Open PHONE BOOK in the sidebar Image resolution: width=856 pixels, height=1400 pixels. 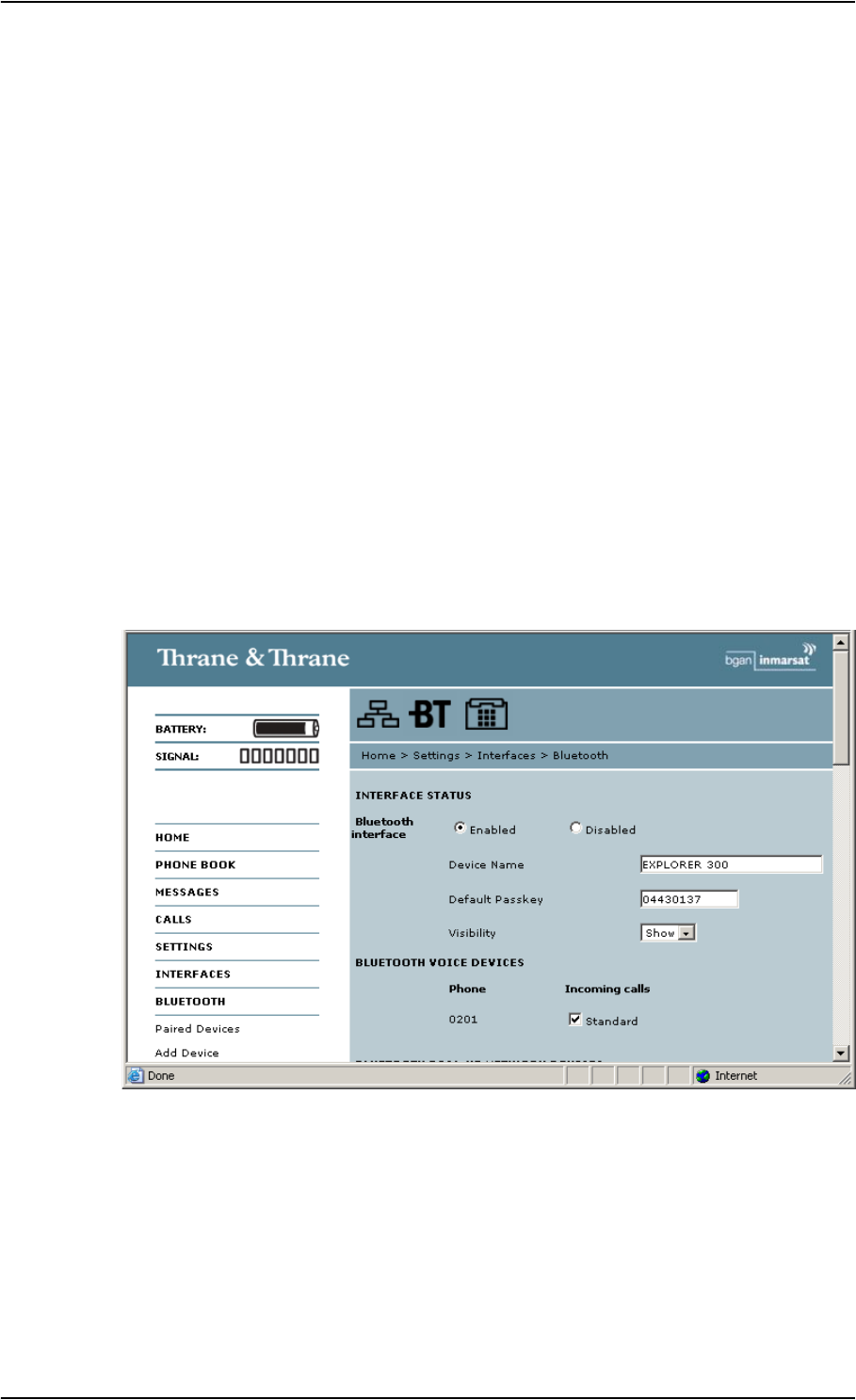[x=196, y=865]
